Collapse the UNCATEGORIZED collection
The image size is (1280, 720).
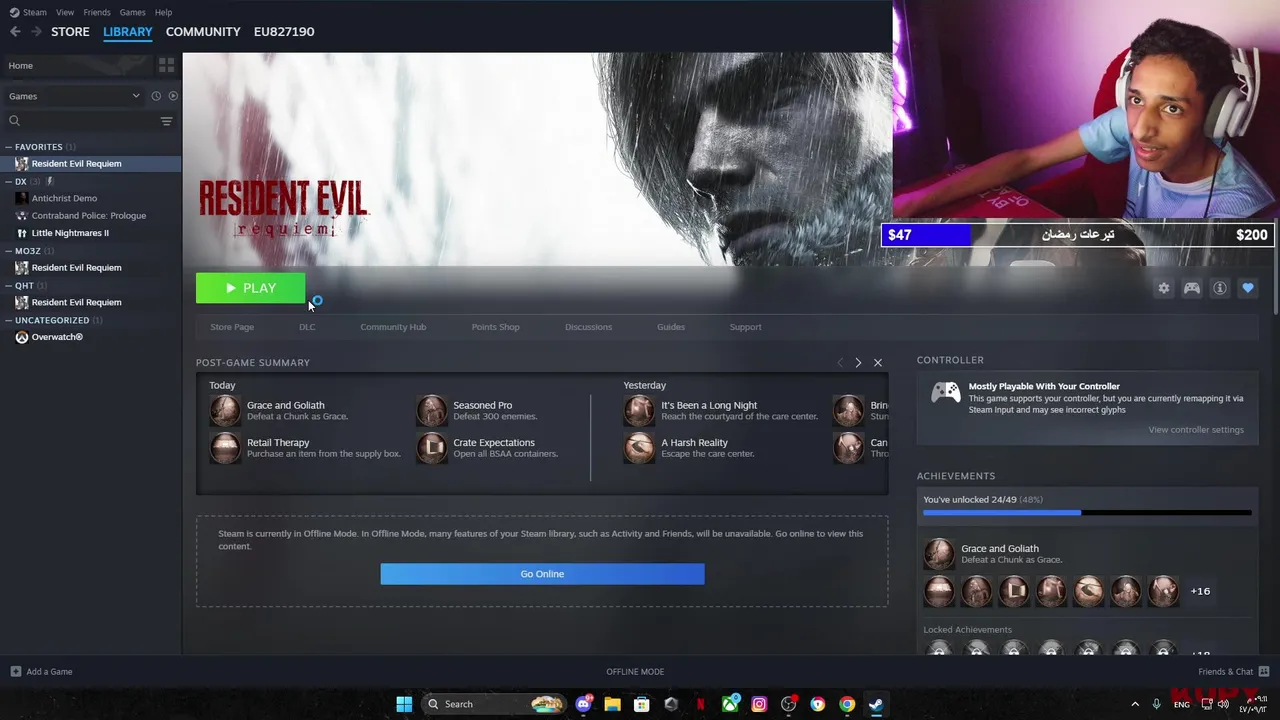pyautogui.click(x=9, y=320)
